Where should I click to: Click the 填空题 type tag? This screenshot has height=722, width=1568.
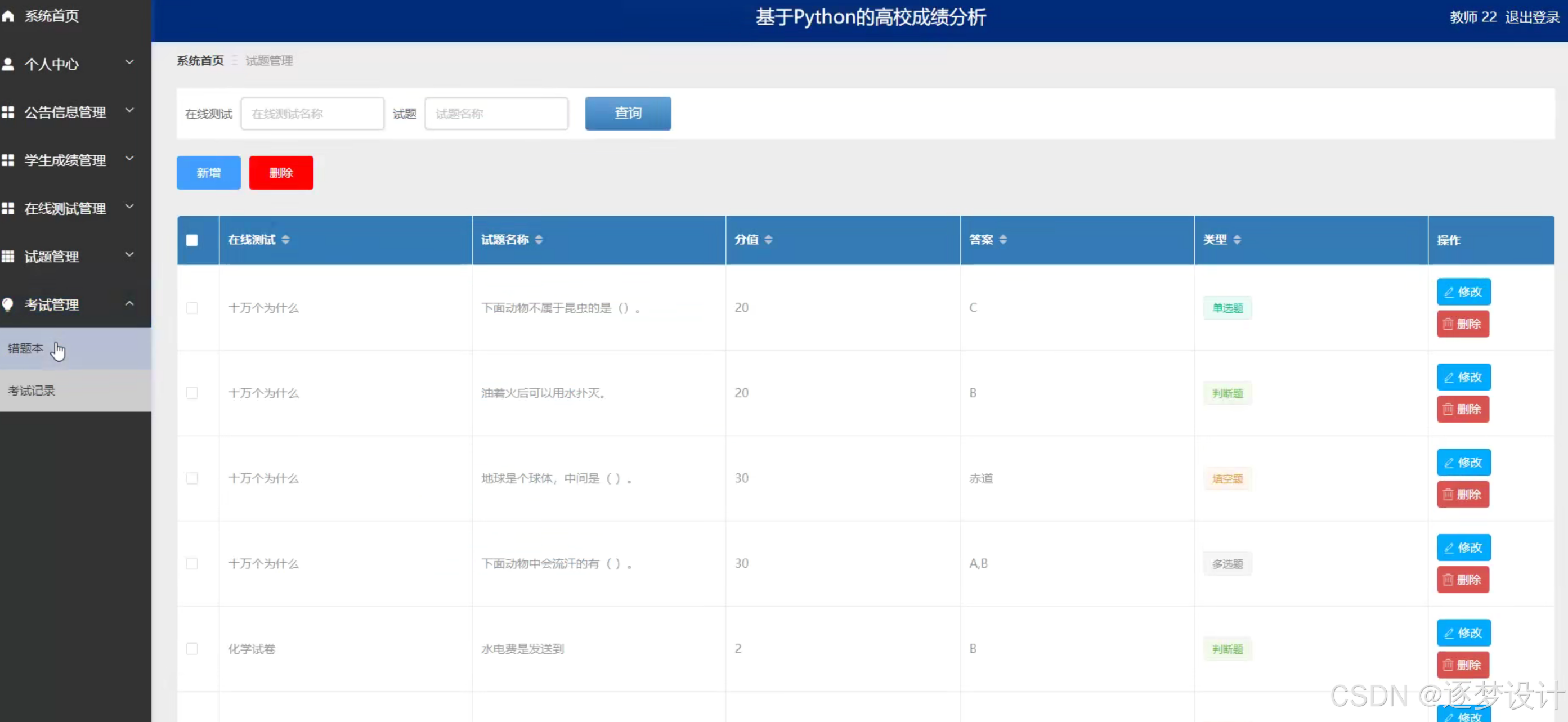tap(1227, 479)
